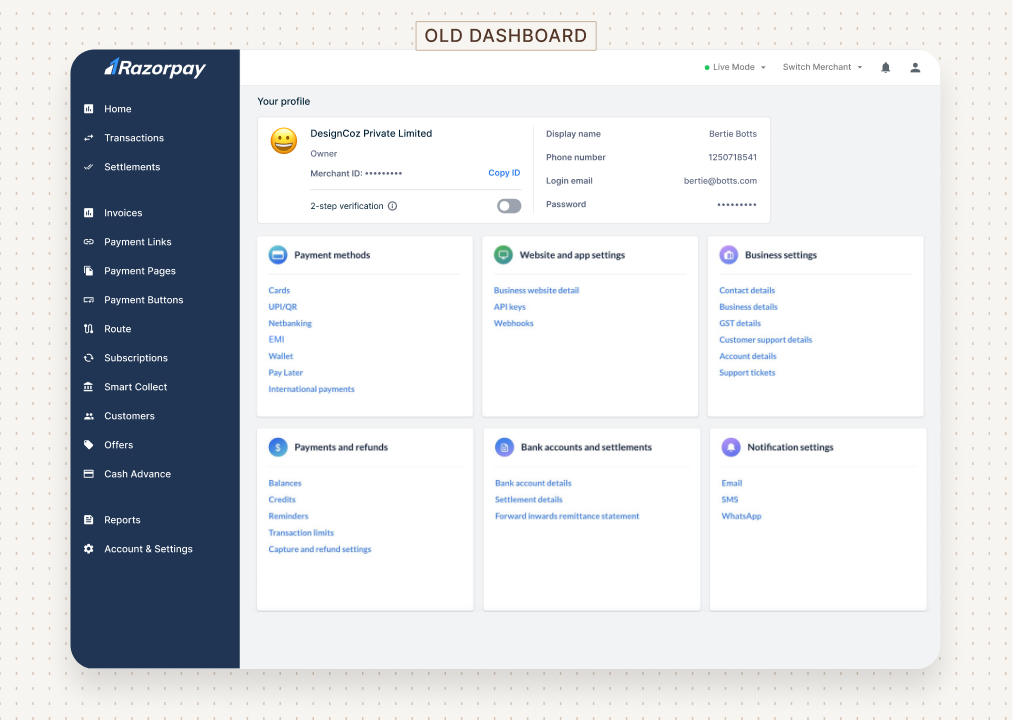Open Business website detail link
Viewport: 1013px width, 720px height.
(x=536, y=290)
